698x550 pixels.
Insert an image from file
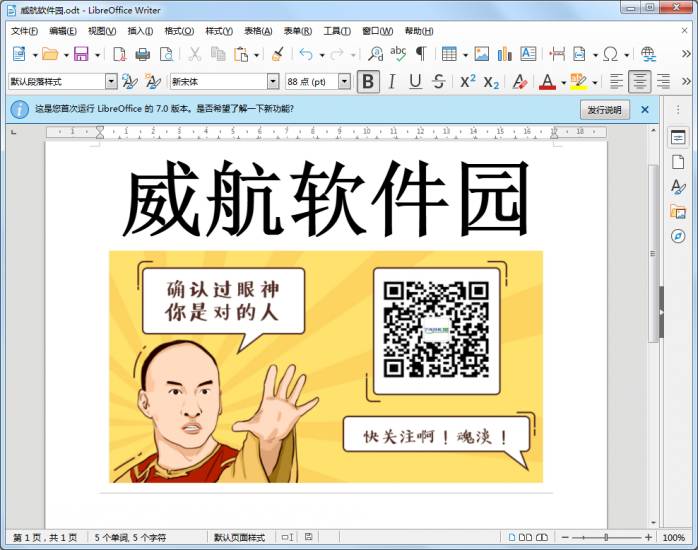point(481,54)
